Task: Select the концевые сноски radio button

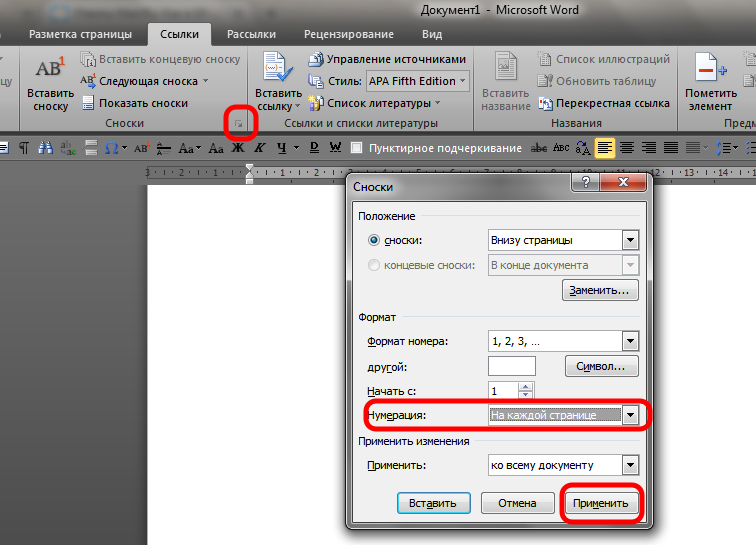Action: 374,265
